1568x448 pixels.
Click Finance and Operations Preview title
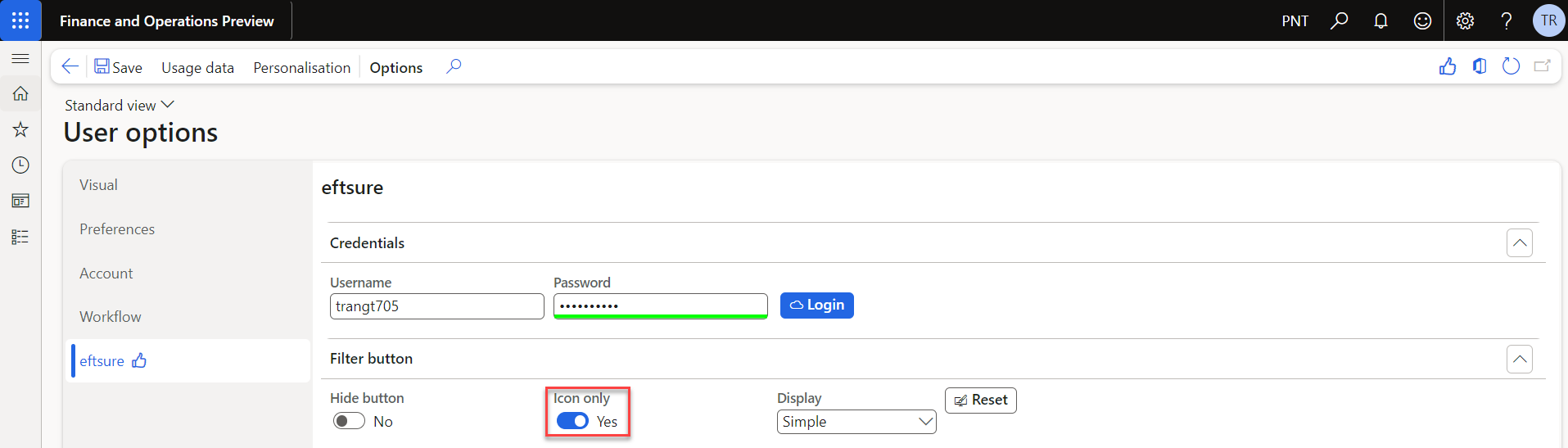coord(167,21)
